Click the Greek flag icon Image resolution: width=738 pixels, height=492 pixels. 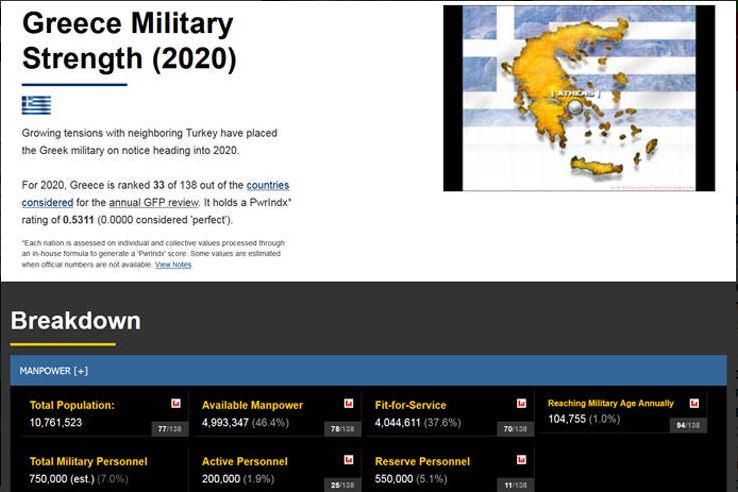click(36, 105)
